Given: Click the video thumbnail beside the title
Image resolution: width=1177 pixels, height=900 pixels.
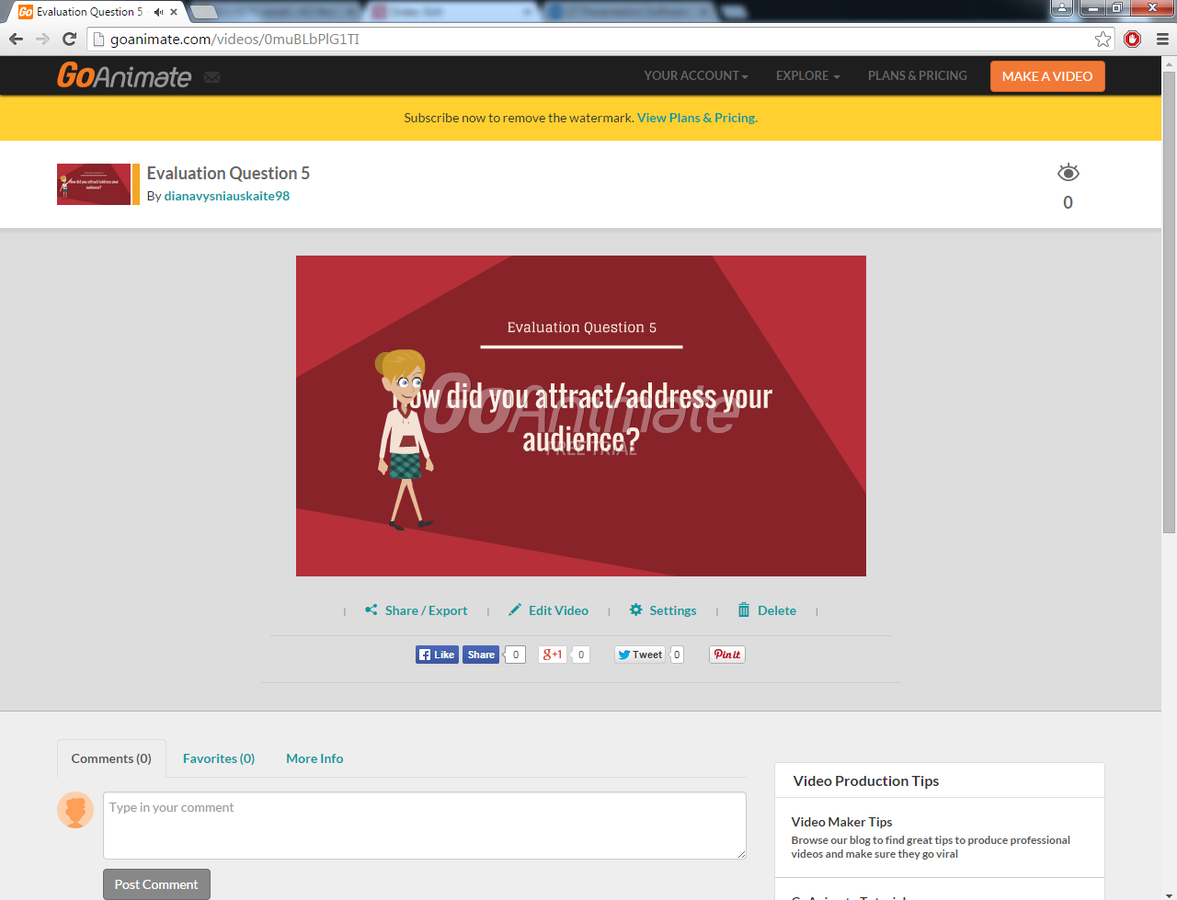Looking at the screenshot, I should coord(94,184).
